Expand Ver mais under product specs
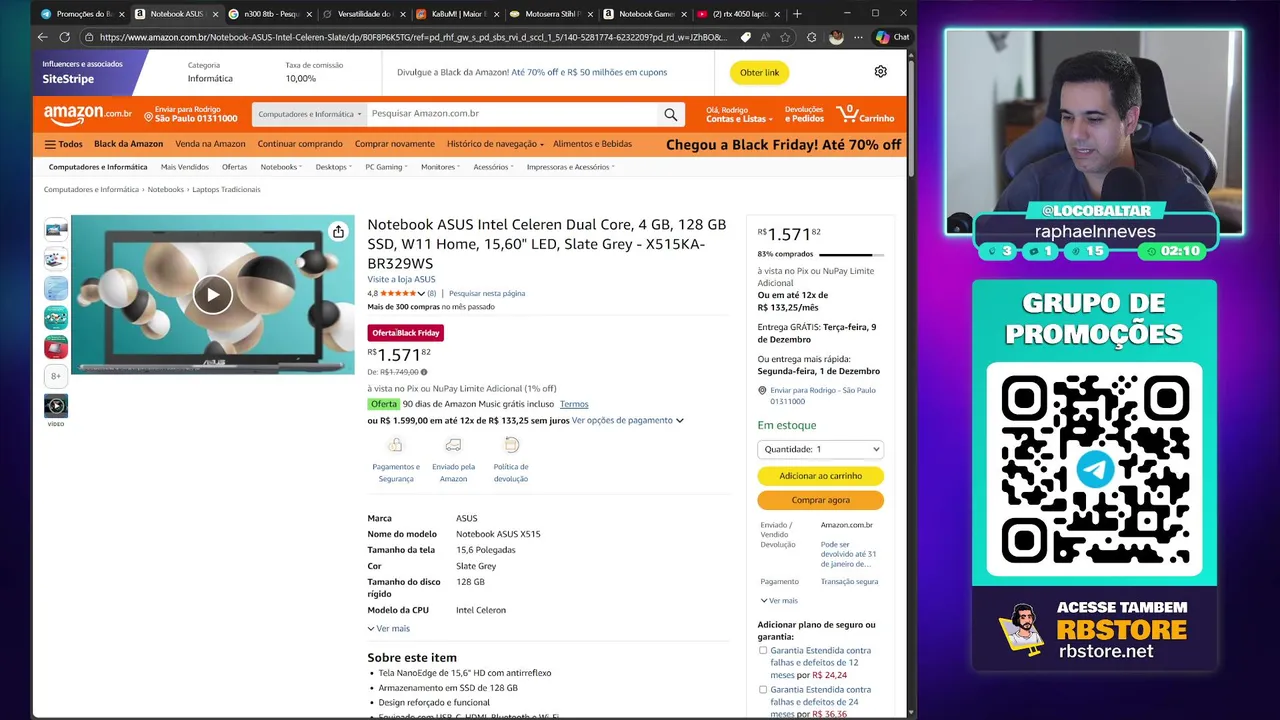 click(388, 628)
